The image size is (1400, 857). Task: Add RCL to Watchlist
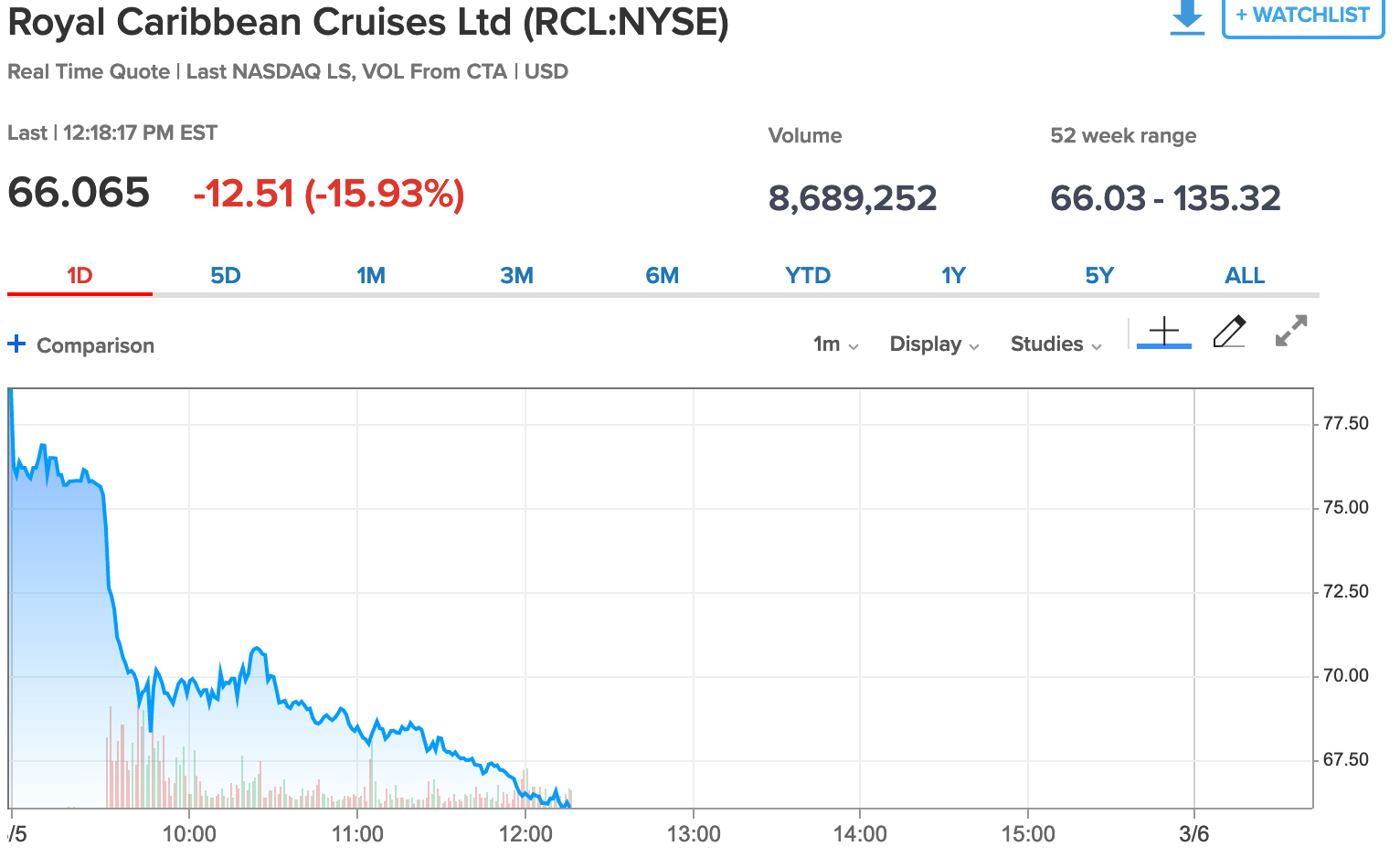(1302, 16)
